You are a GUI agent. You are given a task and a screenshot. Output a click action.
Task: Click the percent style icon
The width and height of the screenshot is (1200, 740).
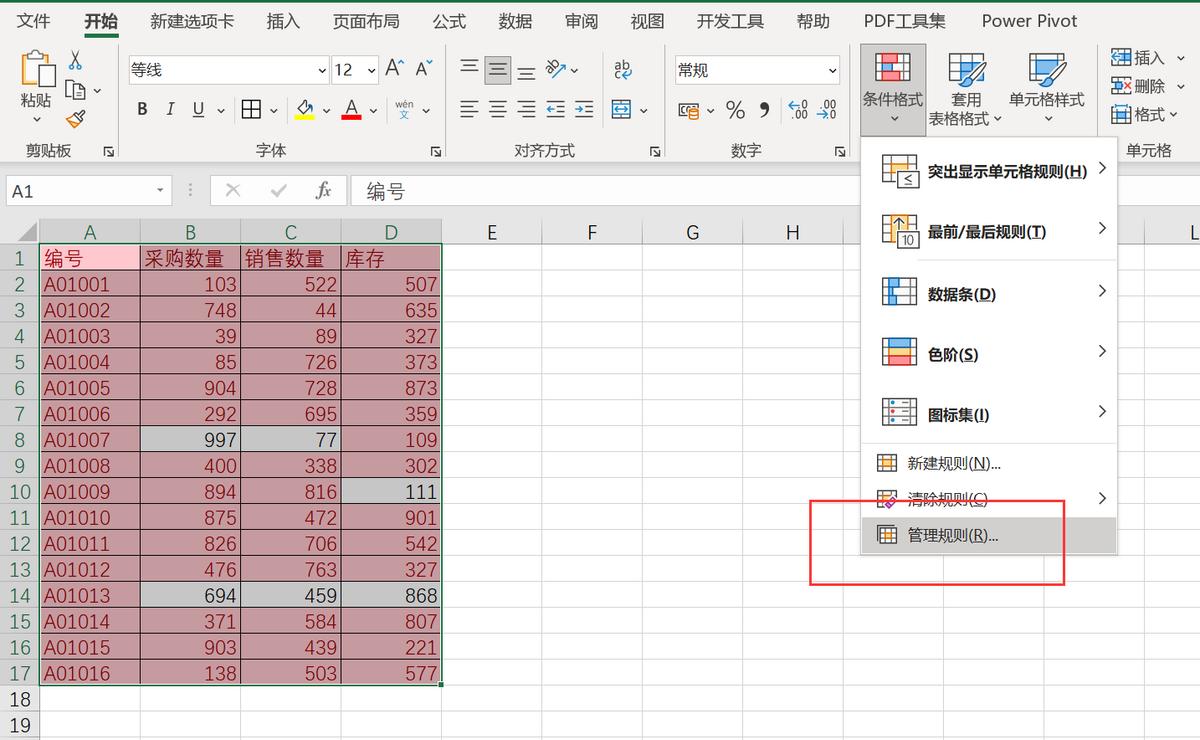[735, 109]
